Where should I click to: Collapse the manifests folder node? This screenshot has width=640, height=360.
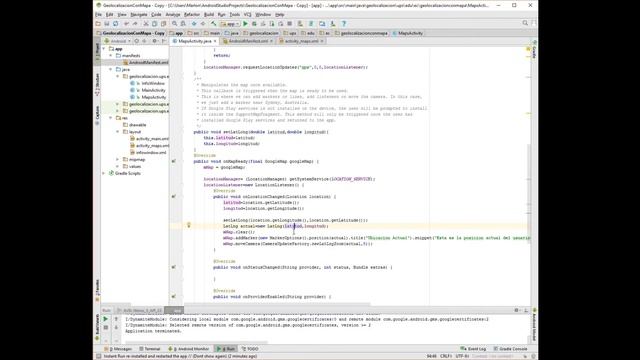[111, 56]
